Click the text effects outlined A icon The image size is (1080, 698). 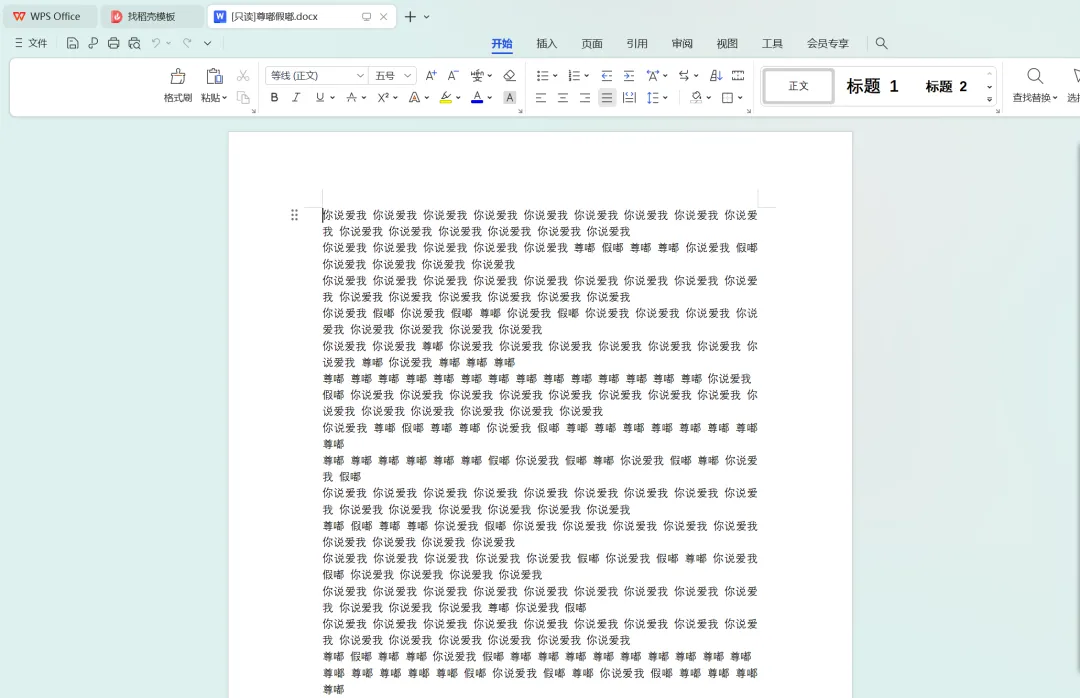click(x=415, y=98)
